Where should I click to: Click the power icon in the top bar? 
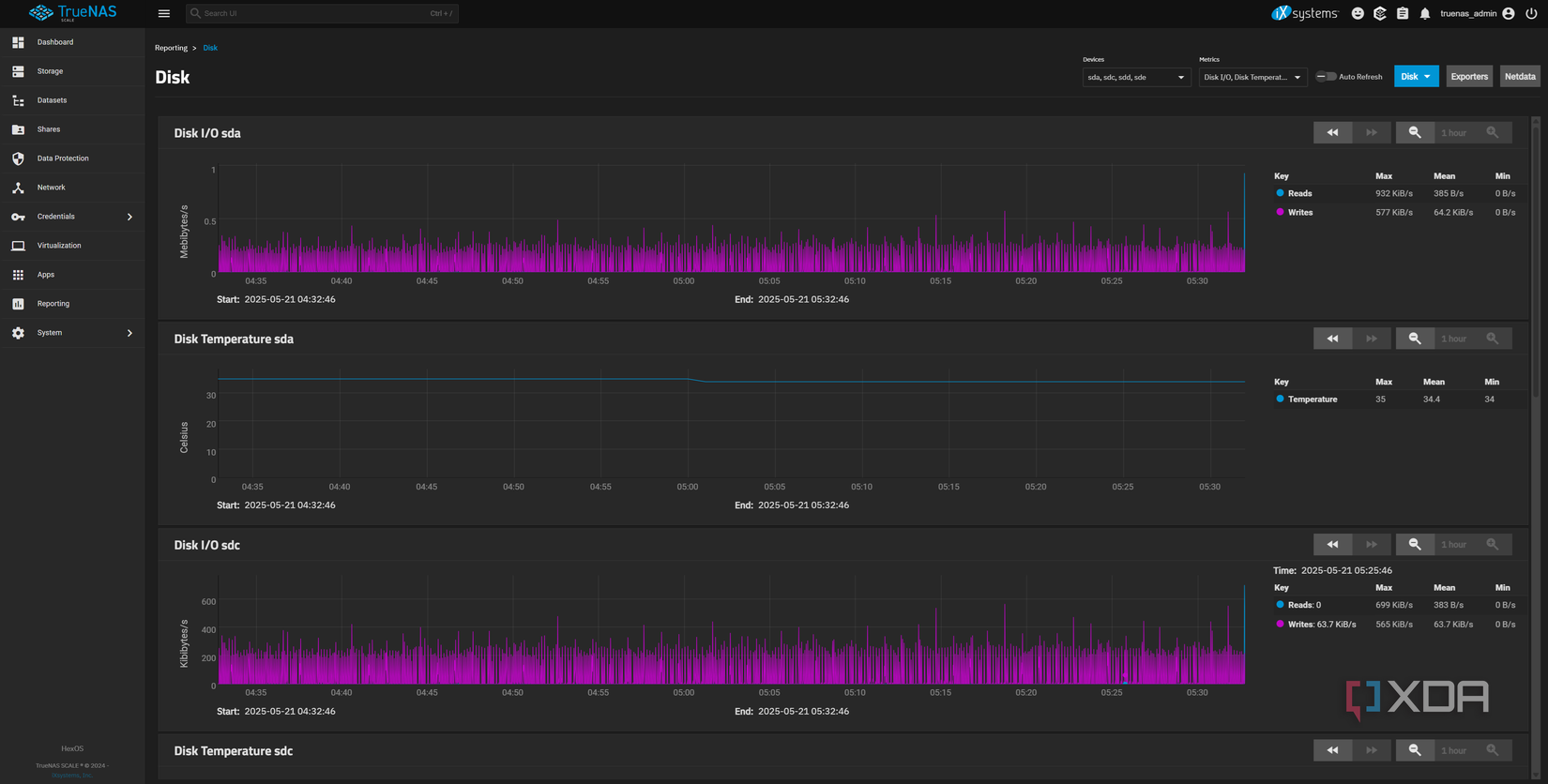[1531, 13]
